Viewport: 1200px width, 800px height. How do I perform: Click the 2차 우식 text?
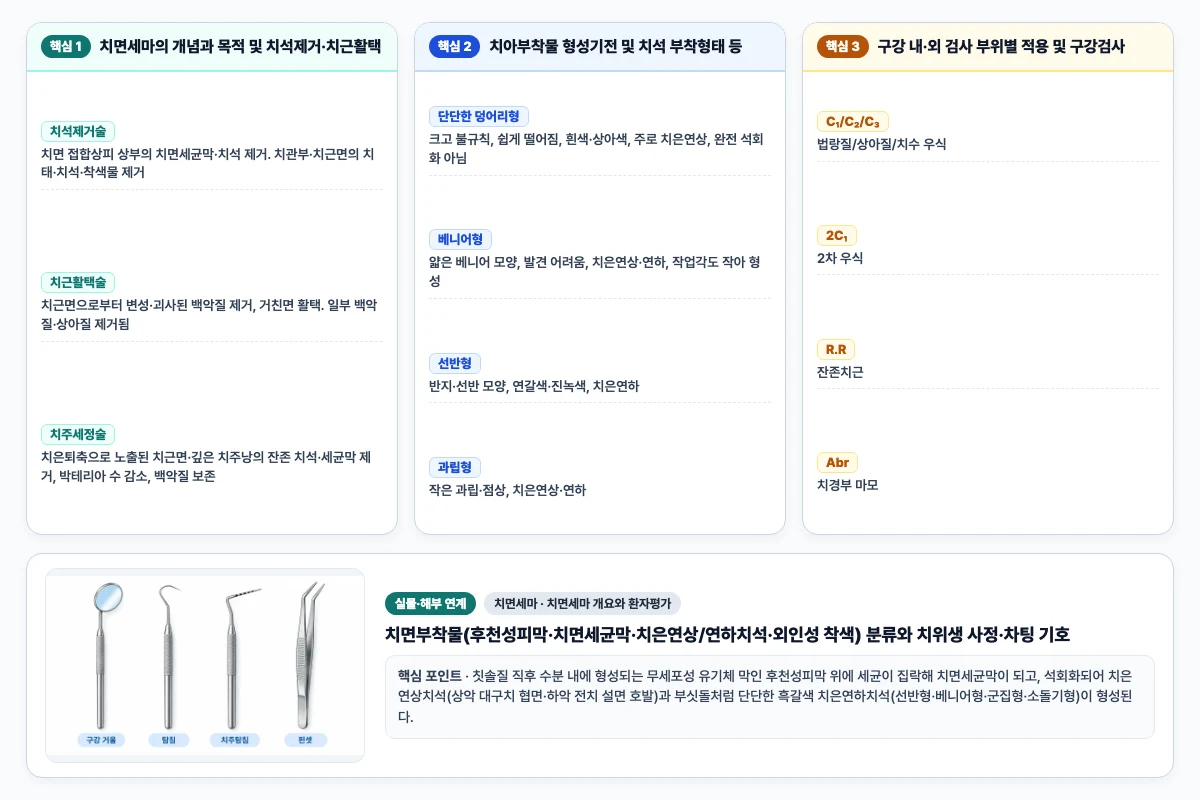point(840,258)
